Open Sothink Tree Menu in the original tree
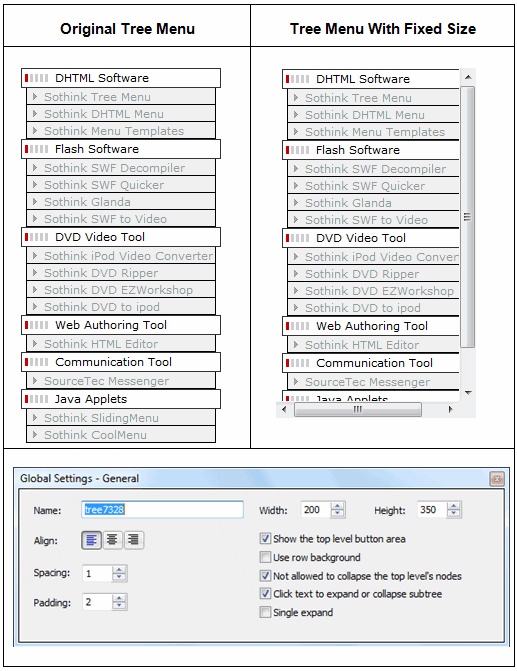Screen dimensions: 517x671 coord(121,97)
